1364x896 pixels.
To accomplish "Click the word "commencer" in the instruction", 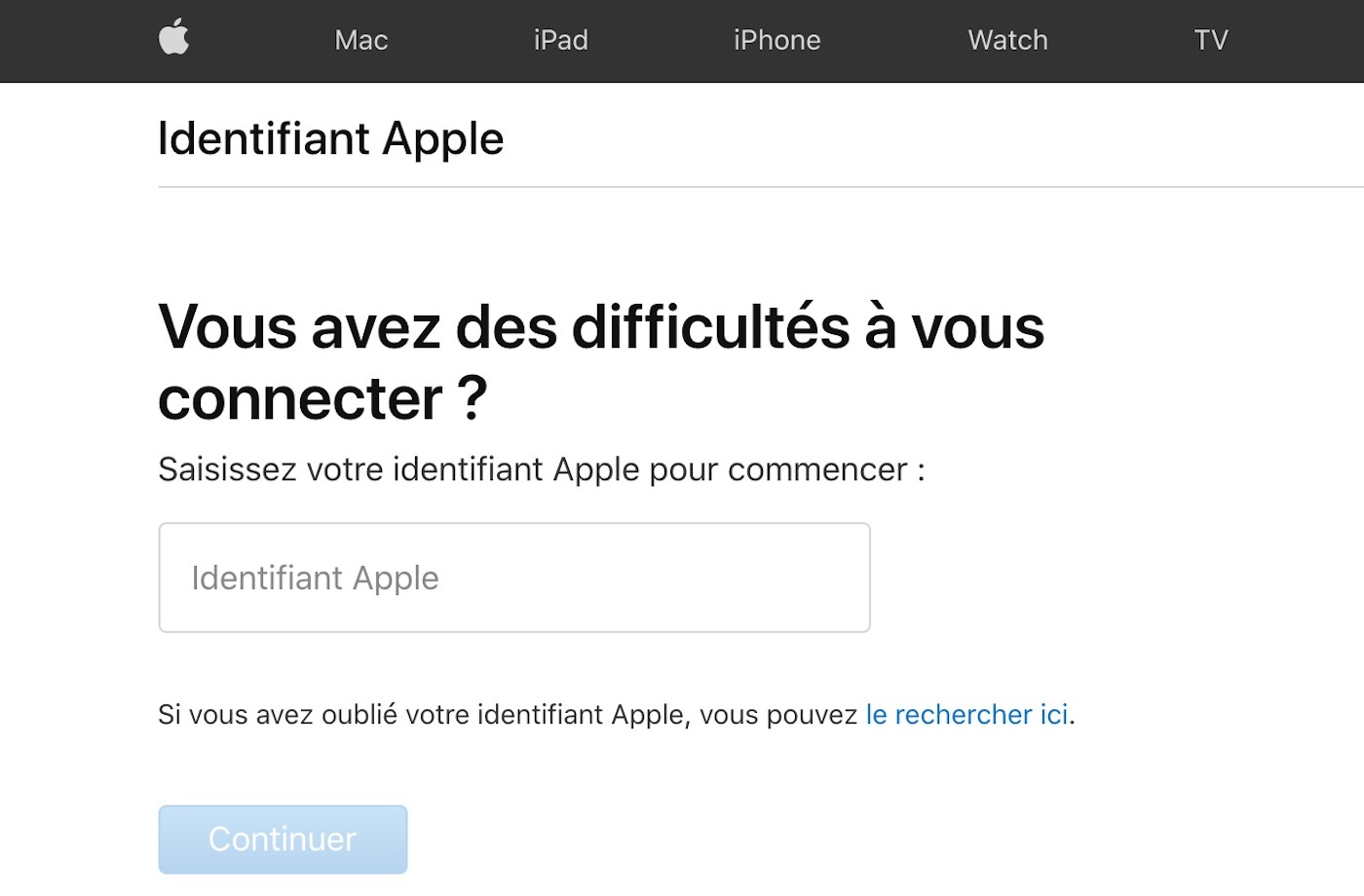I will pyautogui.click(x=816, y=469).
